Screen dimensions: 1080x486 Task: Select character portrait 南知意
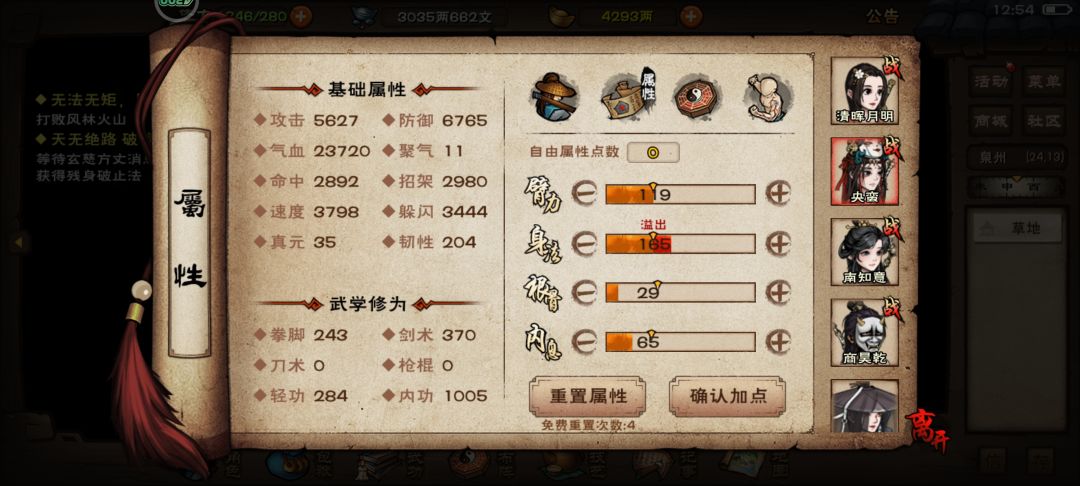[865, 252]
